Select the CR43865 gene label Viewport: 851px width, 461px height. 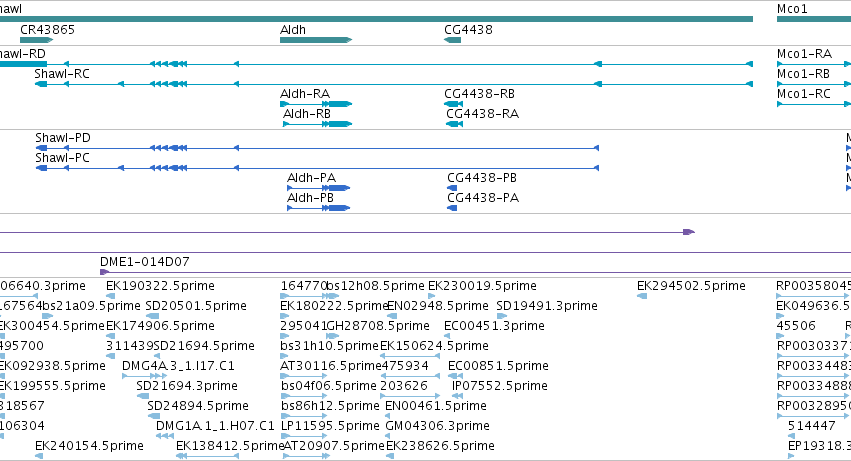[x=47, y=30]
